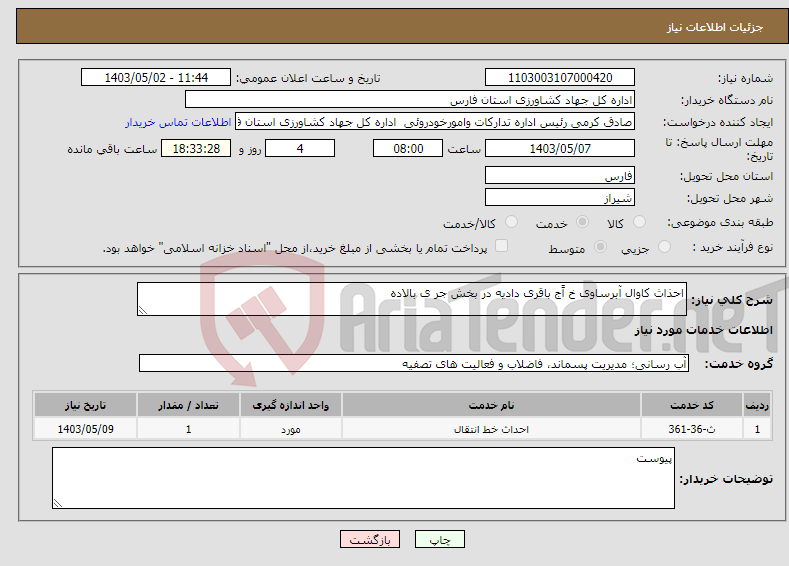
Task: Click the شماره نیاز field 1103003107000420
Action: [560, 77]
